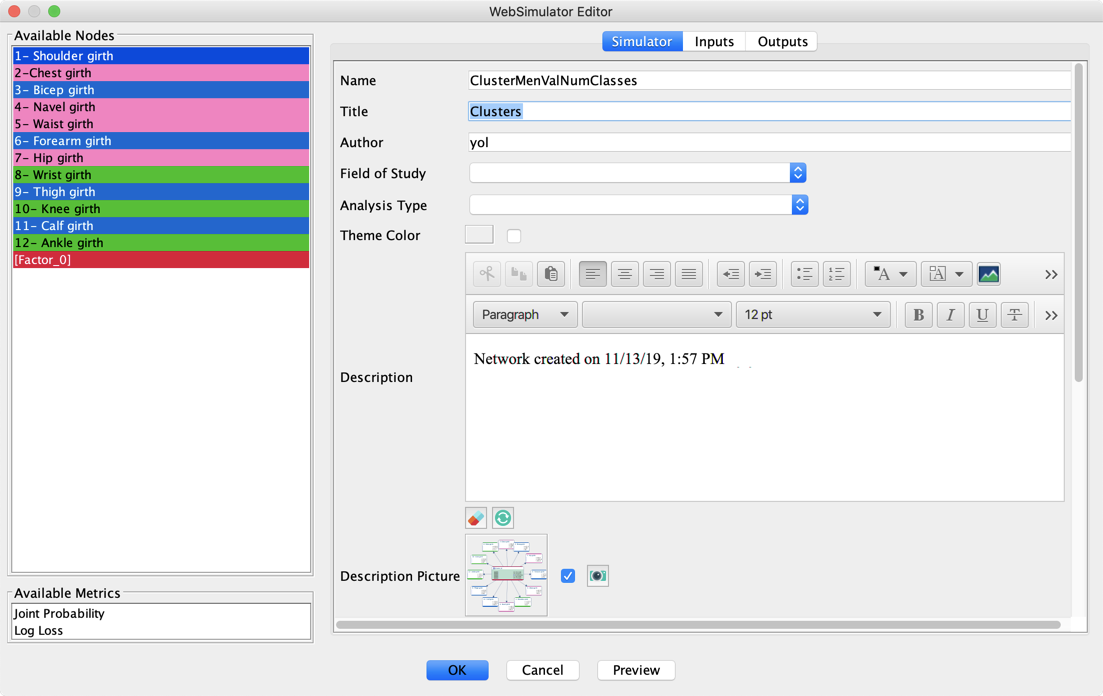This screenshot has height=696, width=1103.
Task: Click the Theme Color swatch
Action: tap(479, 235)
